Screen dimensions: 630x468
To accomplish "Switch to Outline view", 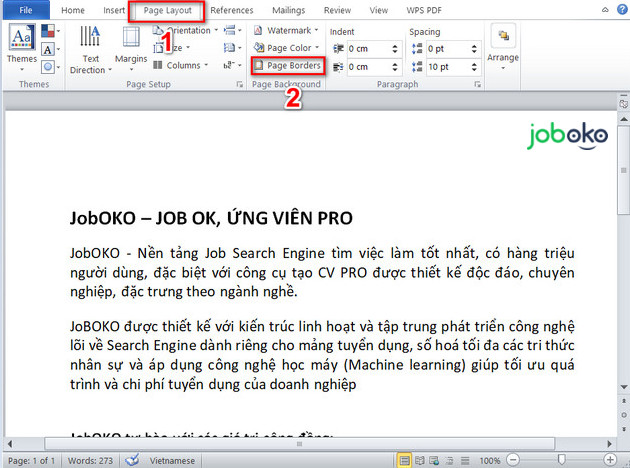I will coord(450,460).
